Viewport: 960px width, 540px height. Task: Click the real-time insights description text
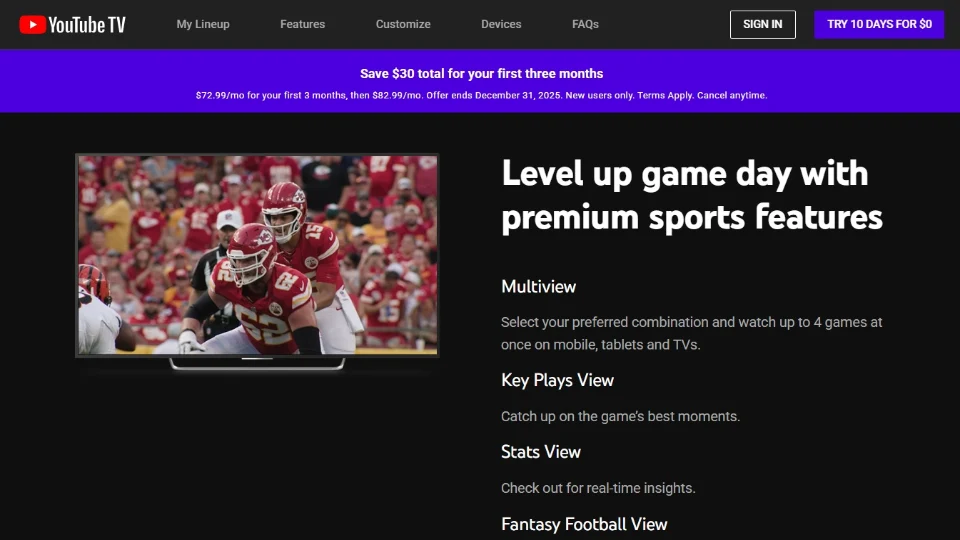point(597,488)
